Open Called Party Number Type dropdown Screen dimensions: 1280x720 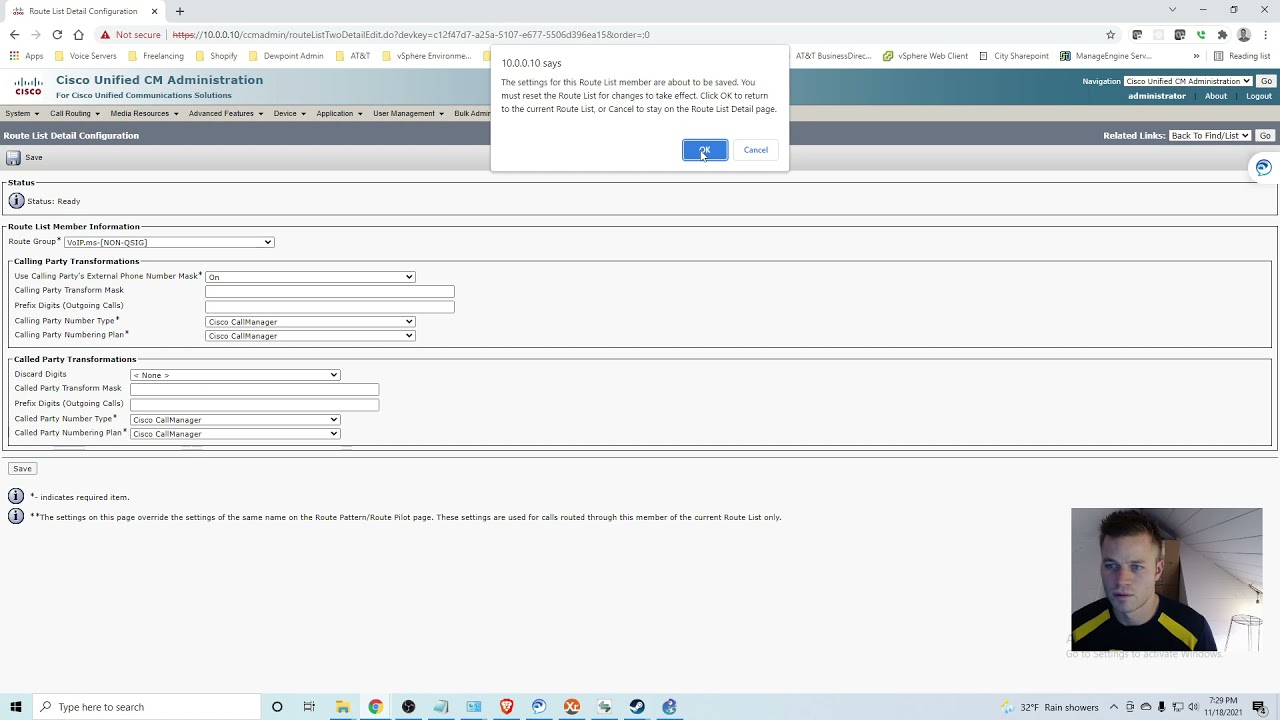235,420
